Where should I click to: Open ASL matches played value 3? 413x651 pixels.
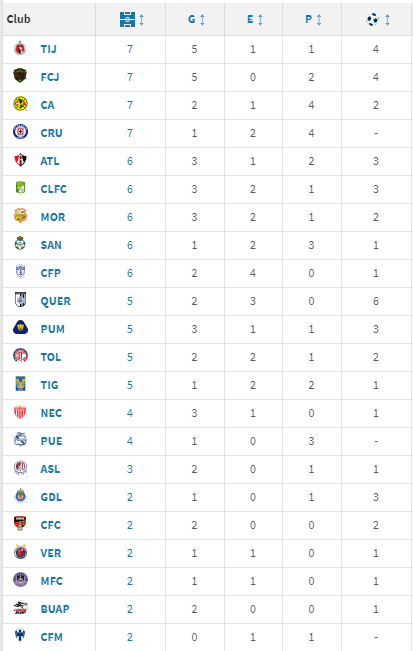130,469
